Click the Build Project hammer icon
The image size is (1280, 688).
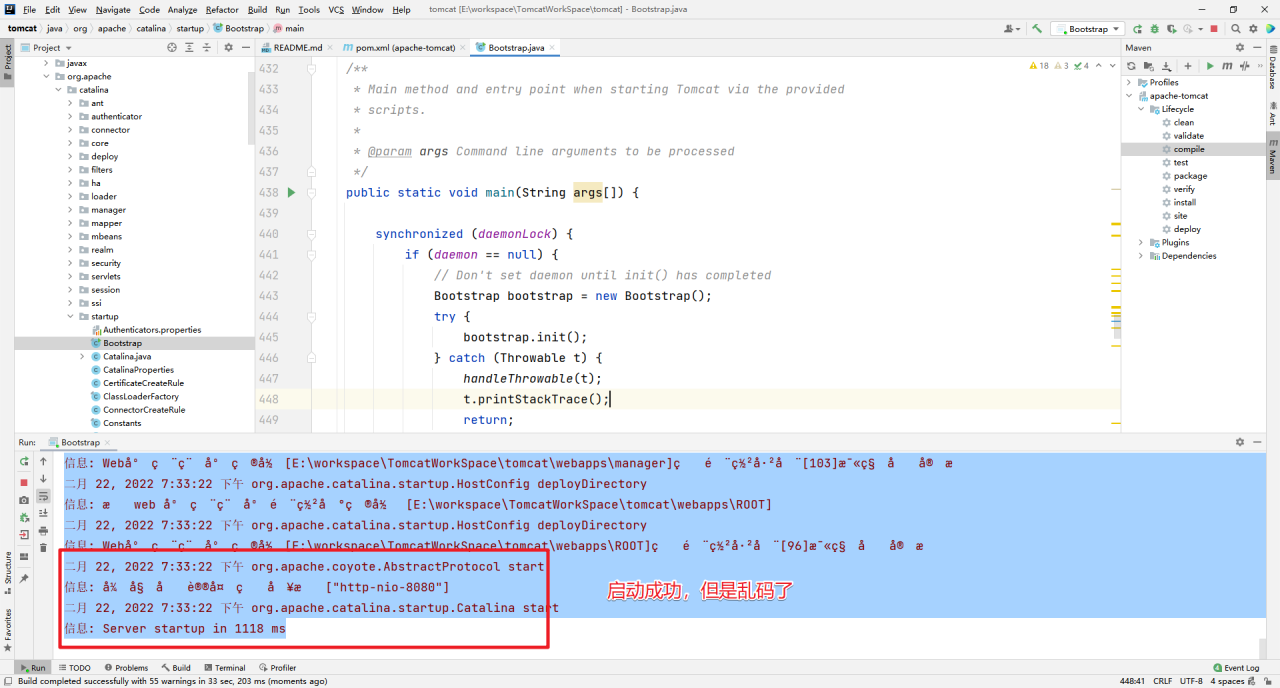[x=1037, y=29]
